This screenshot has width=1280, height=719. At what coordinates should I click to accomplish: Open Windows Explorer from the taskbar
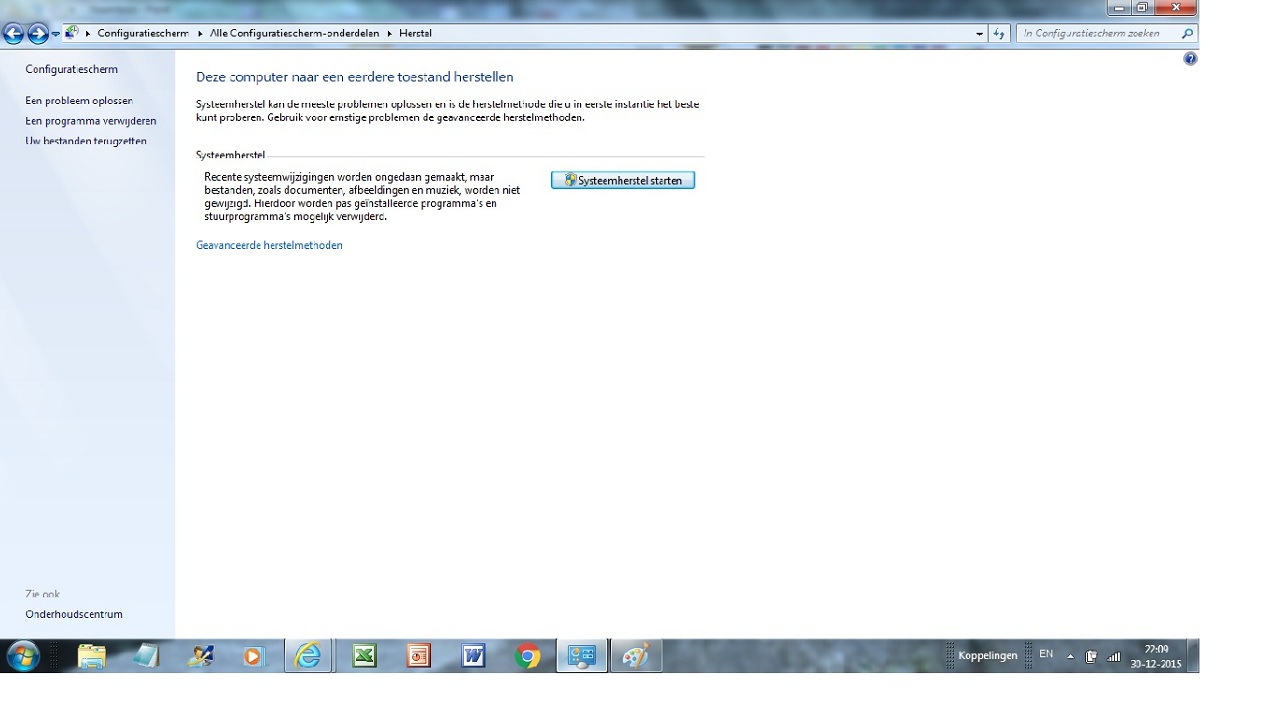[x=92, y=656]
